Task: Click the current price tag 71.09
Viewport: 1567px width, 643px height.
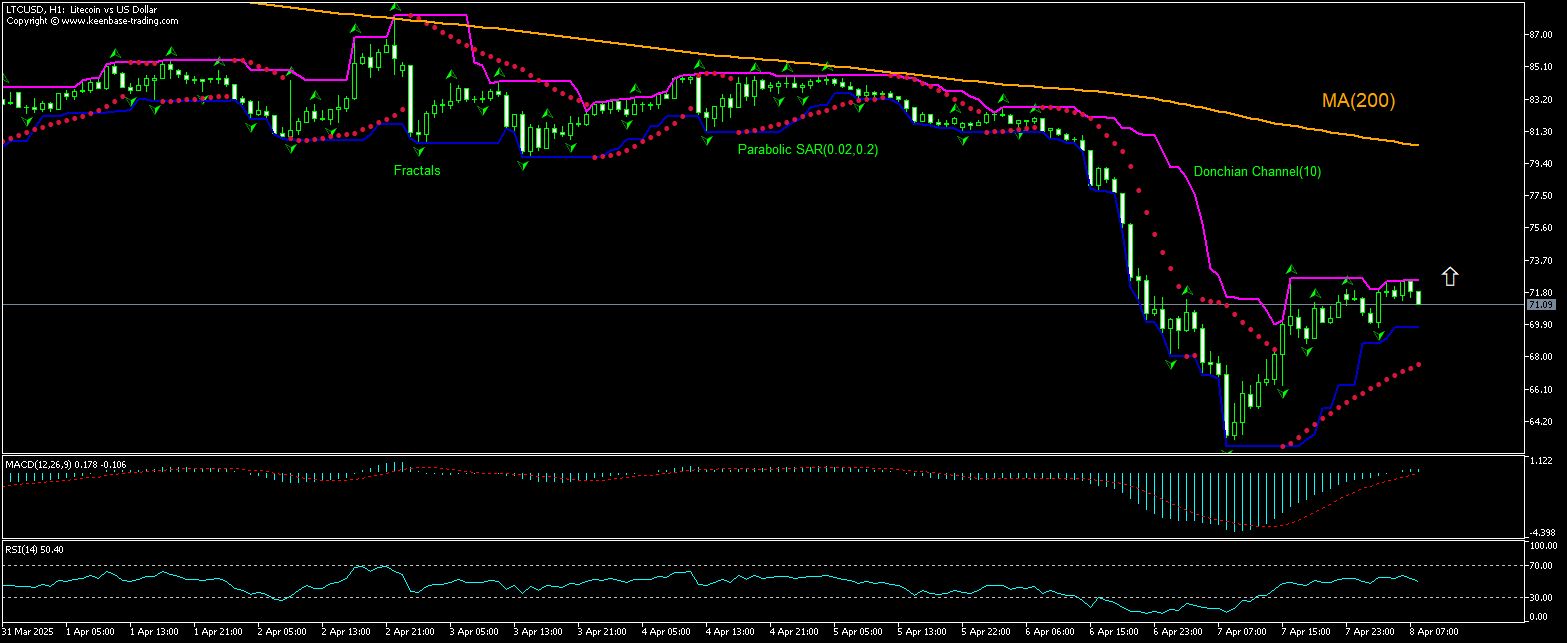Action: click(1540, 304)
